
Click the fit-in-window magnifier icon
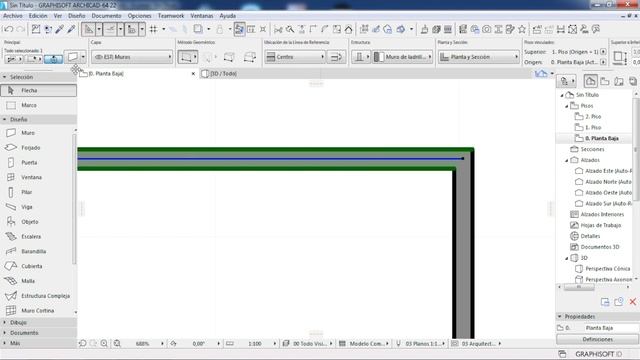tap(117, 344)
